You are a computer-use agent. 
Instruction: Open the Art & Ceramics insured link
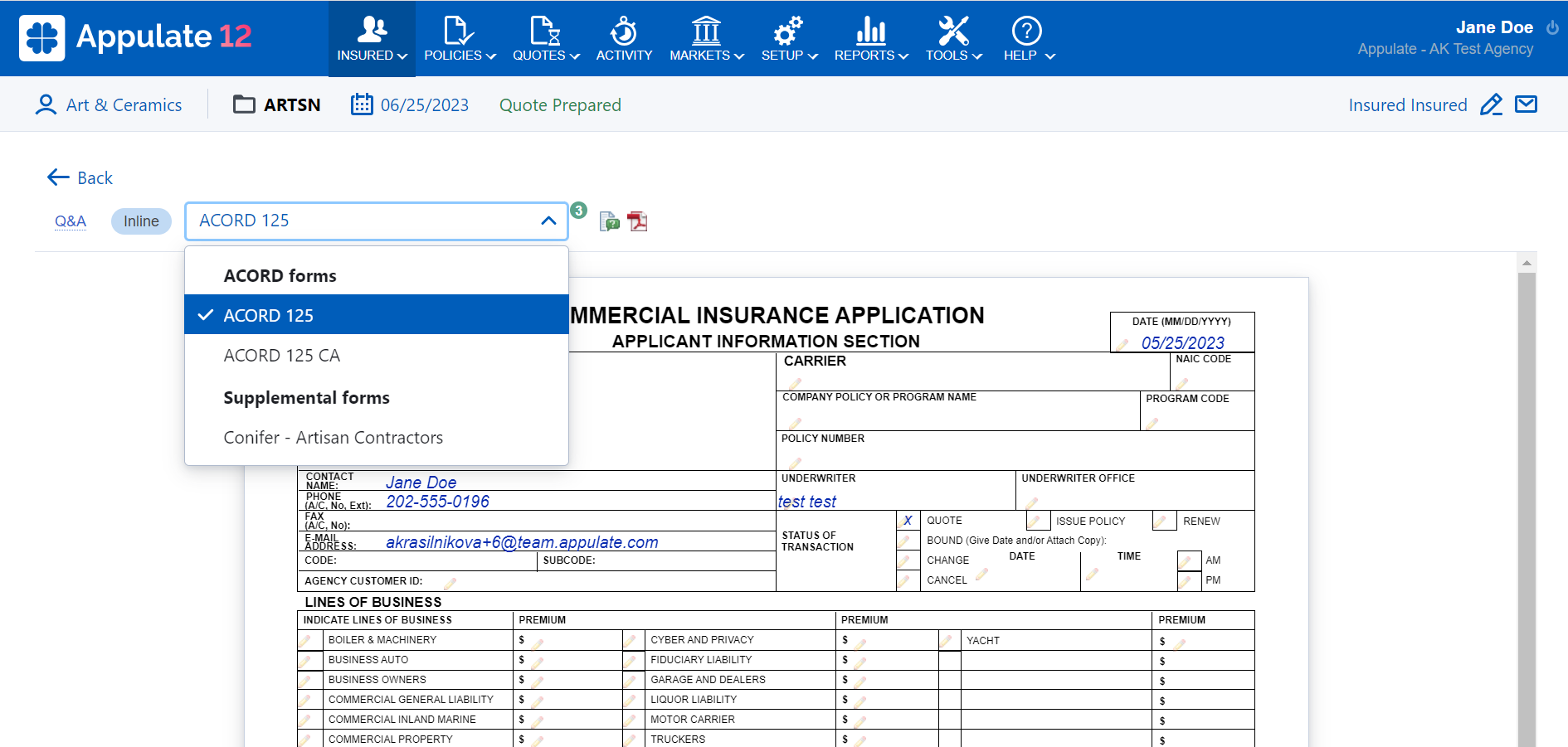click(x=124, y=105)
